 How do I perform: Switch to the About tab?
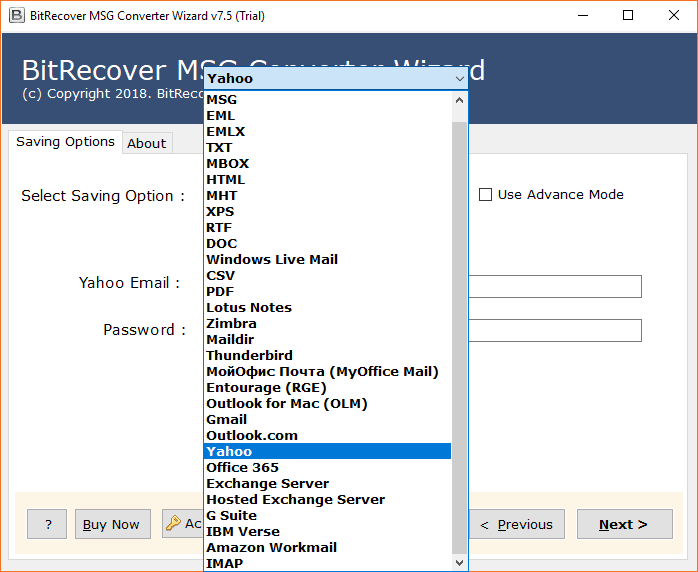(x=146, y=143)
